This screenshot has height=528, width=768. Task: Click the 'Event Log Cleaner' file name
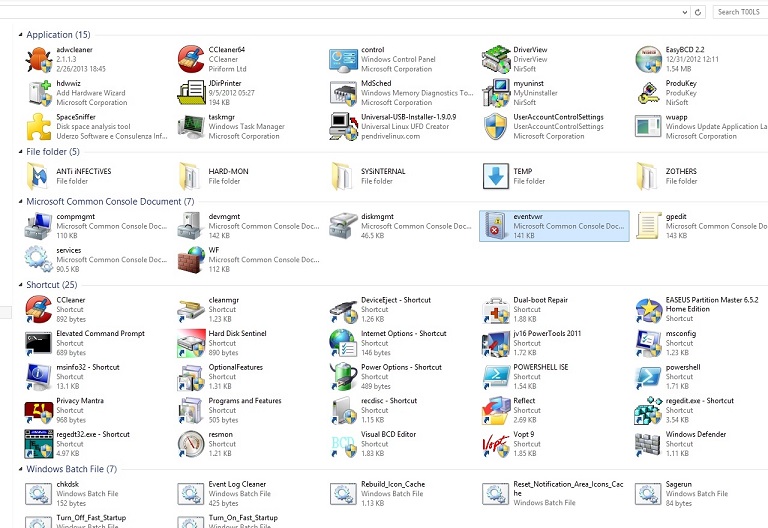pyautogui.click(x=237, y=484)
